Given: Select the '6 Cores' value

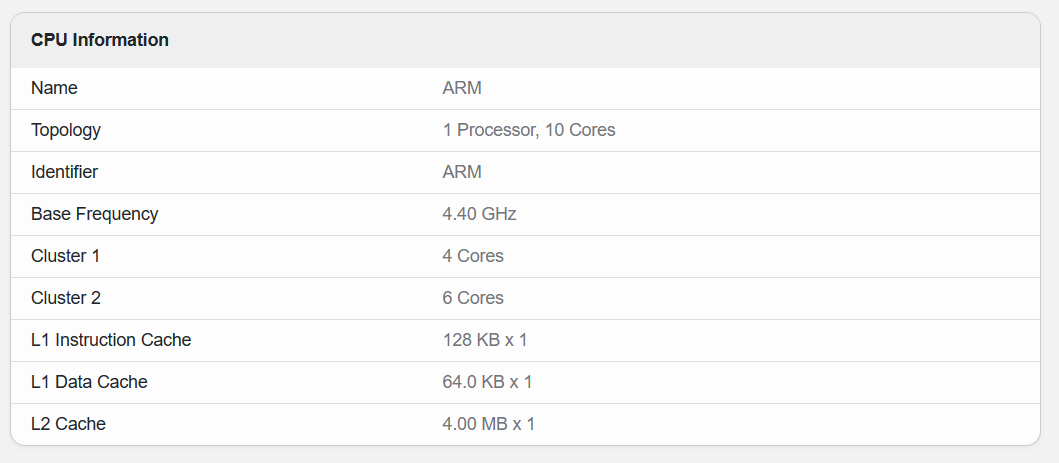Looking at the screenshot, I should tap(473, 298).
